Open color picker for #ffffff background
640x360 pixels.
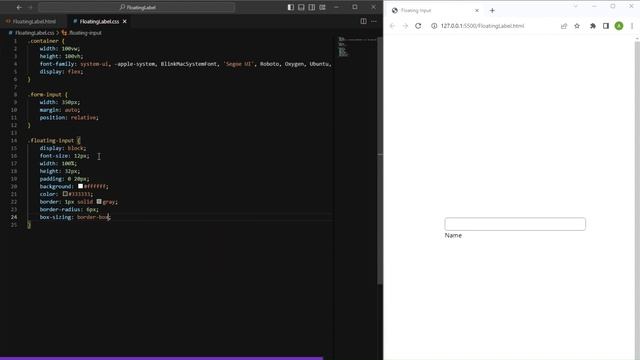[x=80, y=186]
